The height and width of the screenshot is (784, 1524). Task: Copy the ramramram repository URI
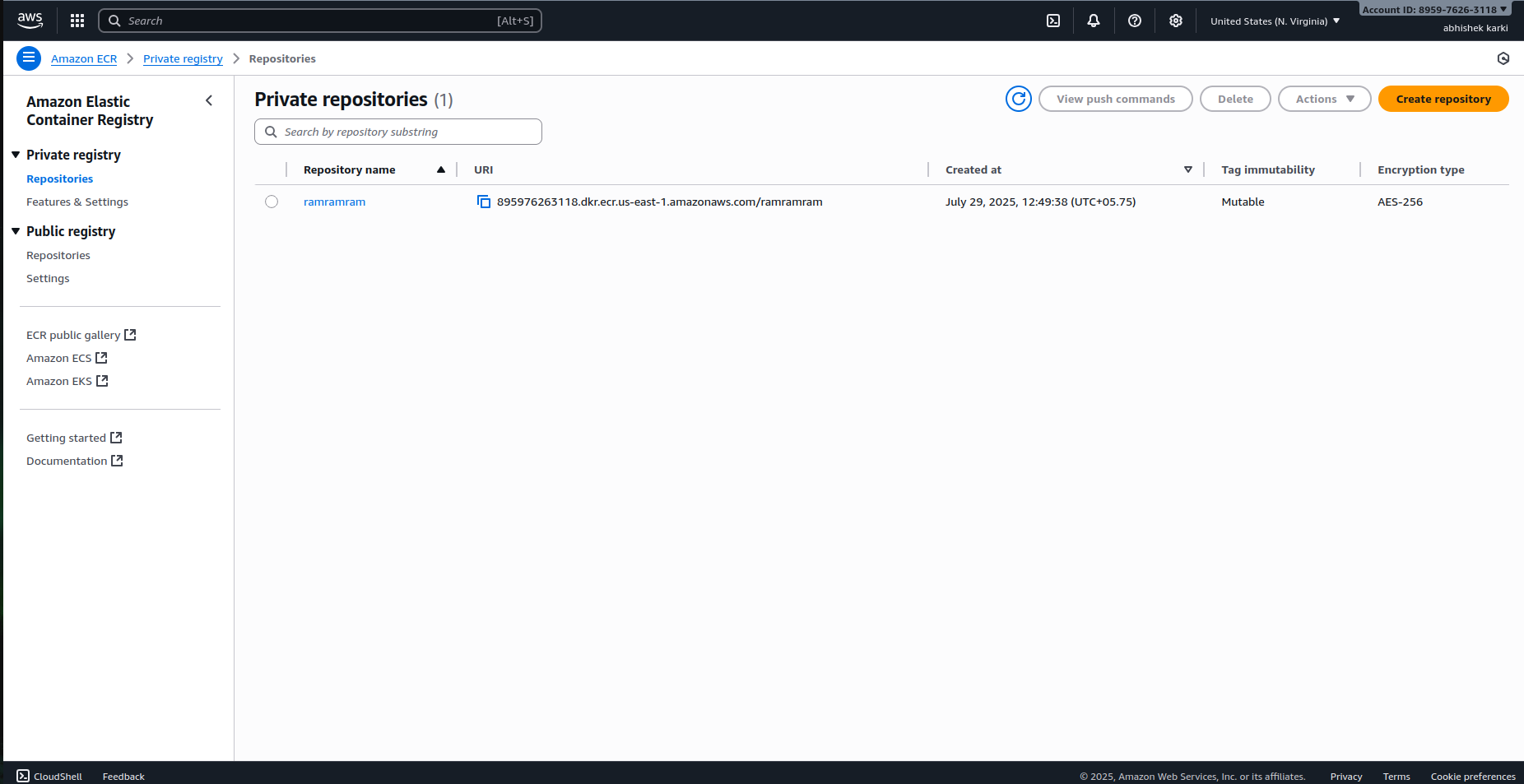484,202
